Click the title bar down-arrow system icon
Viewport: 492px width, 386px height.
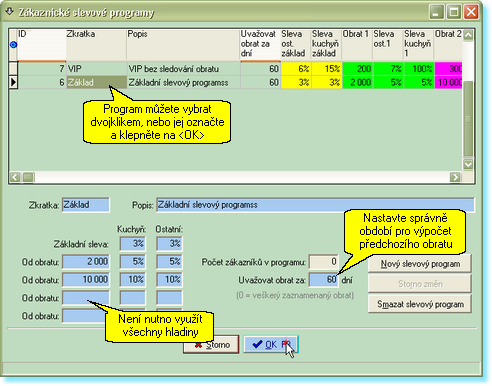click(x=9, y=12)
